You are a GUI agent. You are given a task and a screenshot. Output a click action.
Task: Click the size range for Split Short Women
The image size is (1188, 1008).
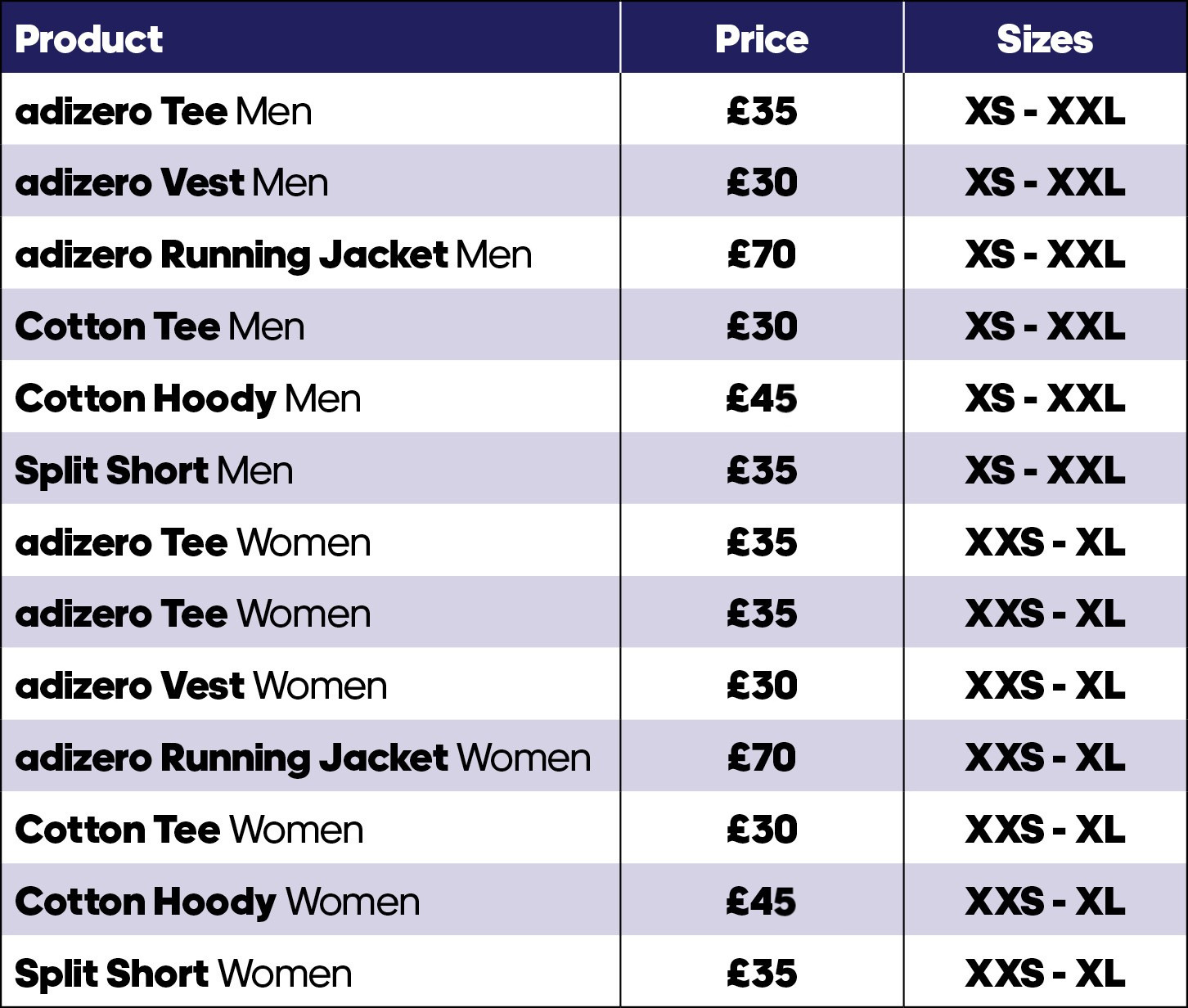(1044, 974)
